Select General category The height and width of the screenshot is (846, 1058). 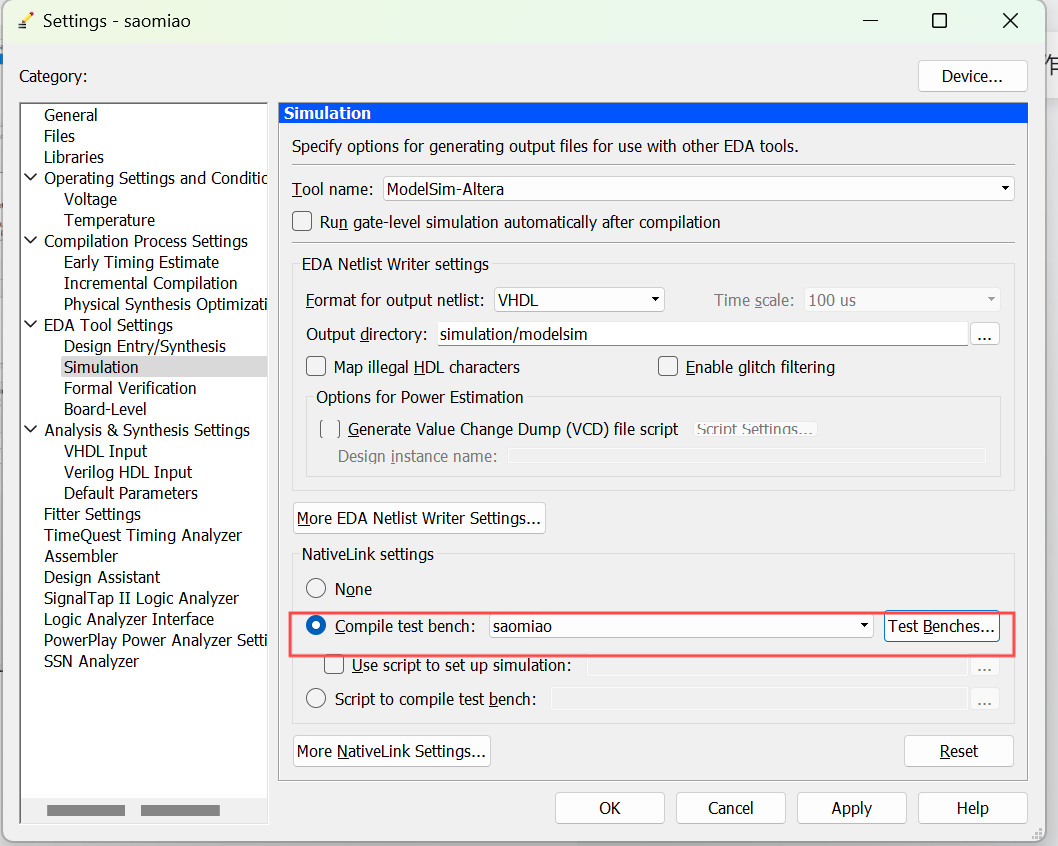pos(71,115)
